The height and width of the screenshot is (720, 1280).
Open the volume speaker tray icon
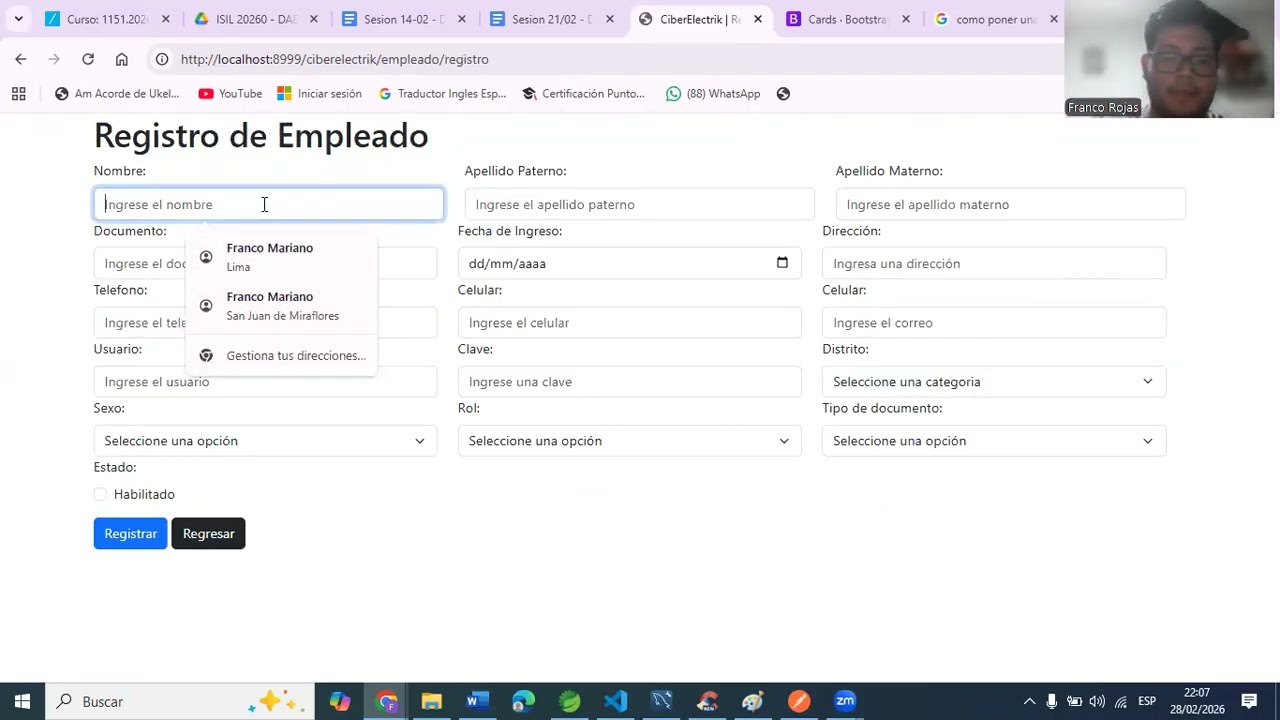[1097, 701]
